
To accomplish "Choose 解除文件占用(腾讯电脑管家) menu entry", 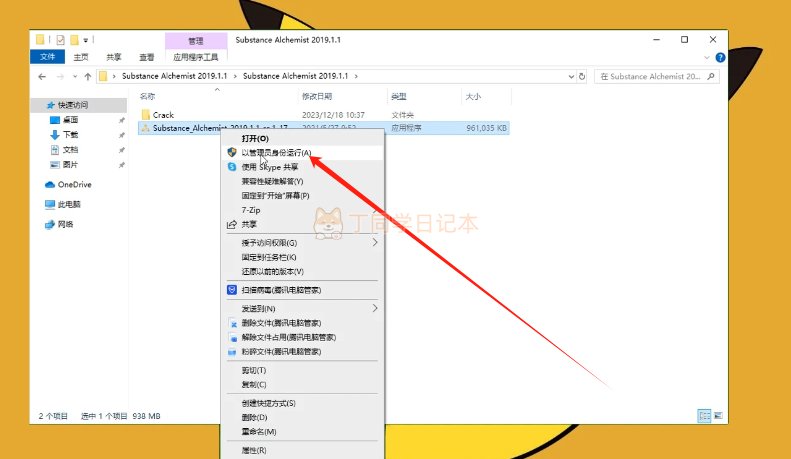I will tap(303, 337).
